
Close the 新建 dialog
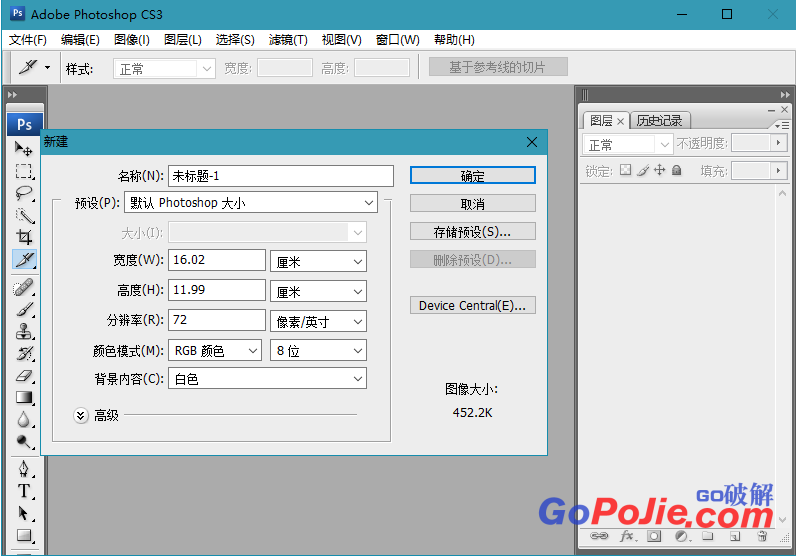pos(532,142)
